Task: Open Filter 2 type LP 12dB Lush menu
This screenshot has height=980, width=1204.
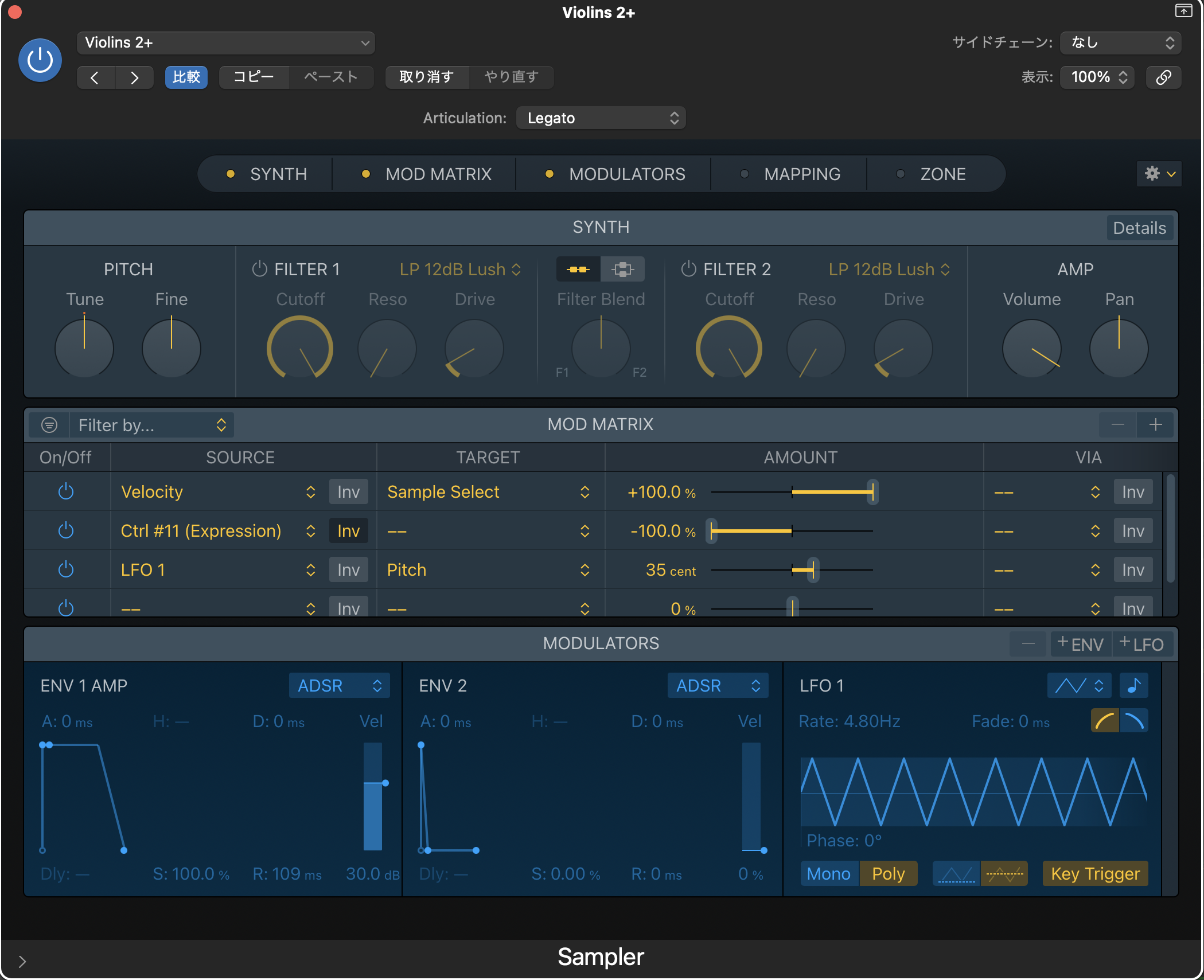Action: [x=889, y=270]
